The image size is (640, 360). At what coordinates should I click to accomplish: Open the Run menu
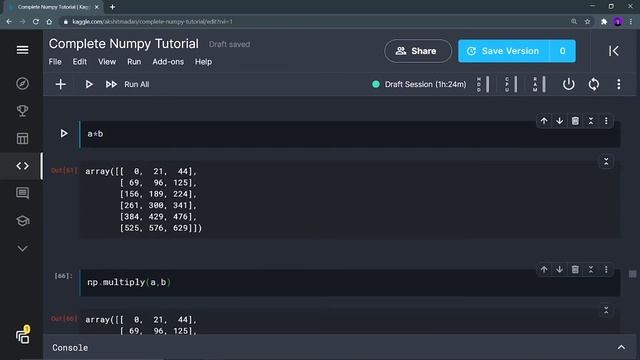[134, 62]
